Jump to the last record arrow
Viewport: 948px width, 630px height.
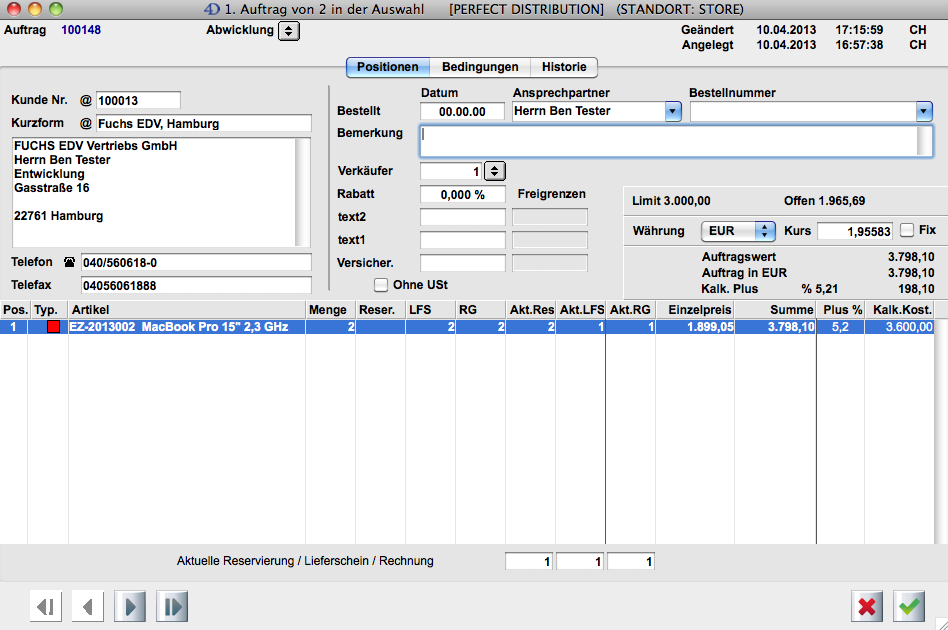(x=172, y=606)
